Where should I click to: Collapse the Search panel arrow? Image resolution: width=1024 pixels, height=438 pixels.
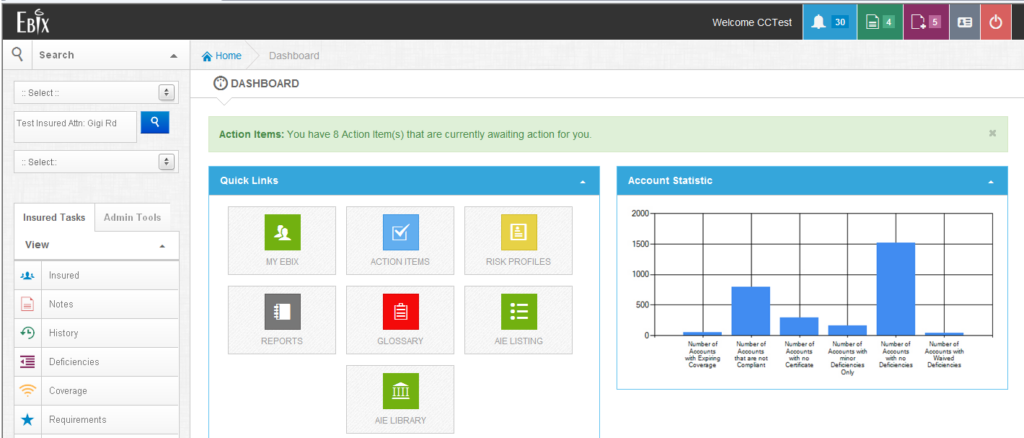pyautogui.click(x=173, y=56)
